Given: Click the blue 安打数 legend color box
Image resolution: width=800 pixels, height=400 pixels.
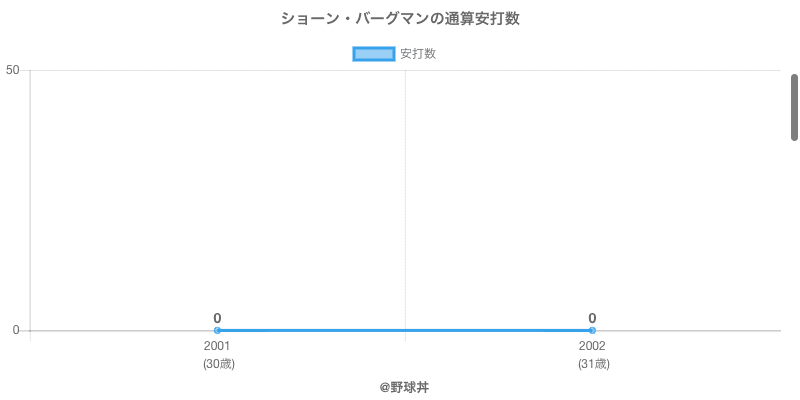Looking at the screenshot, I should 375,54.
